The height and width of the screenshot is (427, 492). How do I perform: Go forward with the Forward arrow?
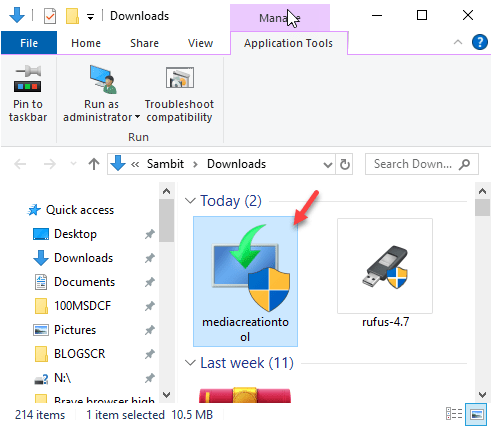[50, 164]
